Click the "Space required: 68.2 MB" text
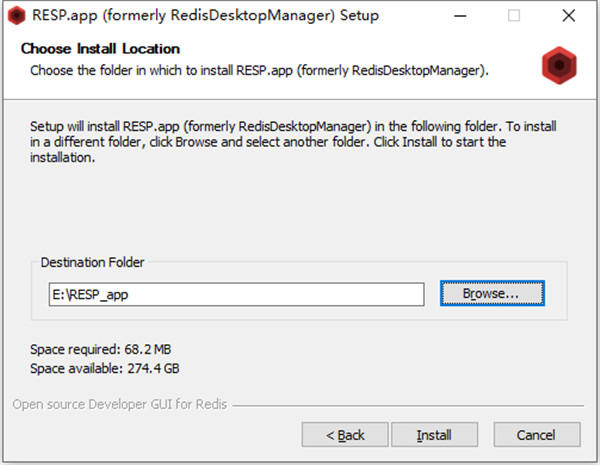 (x=102, y=351)
